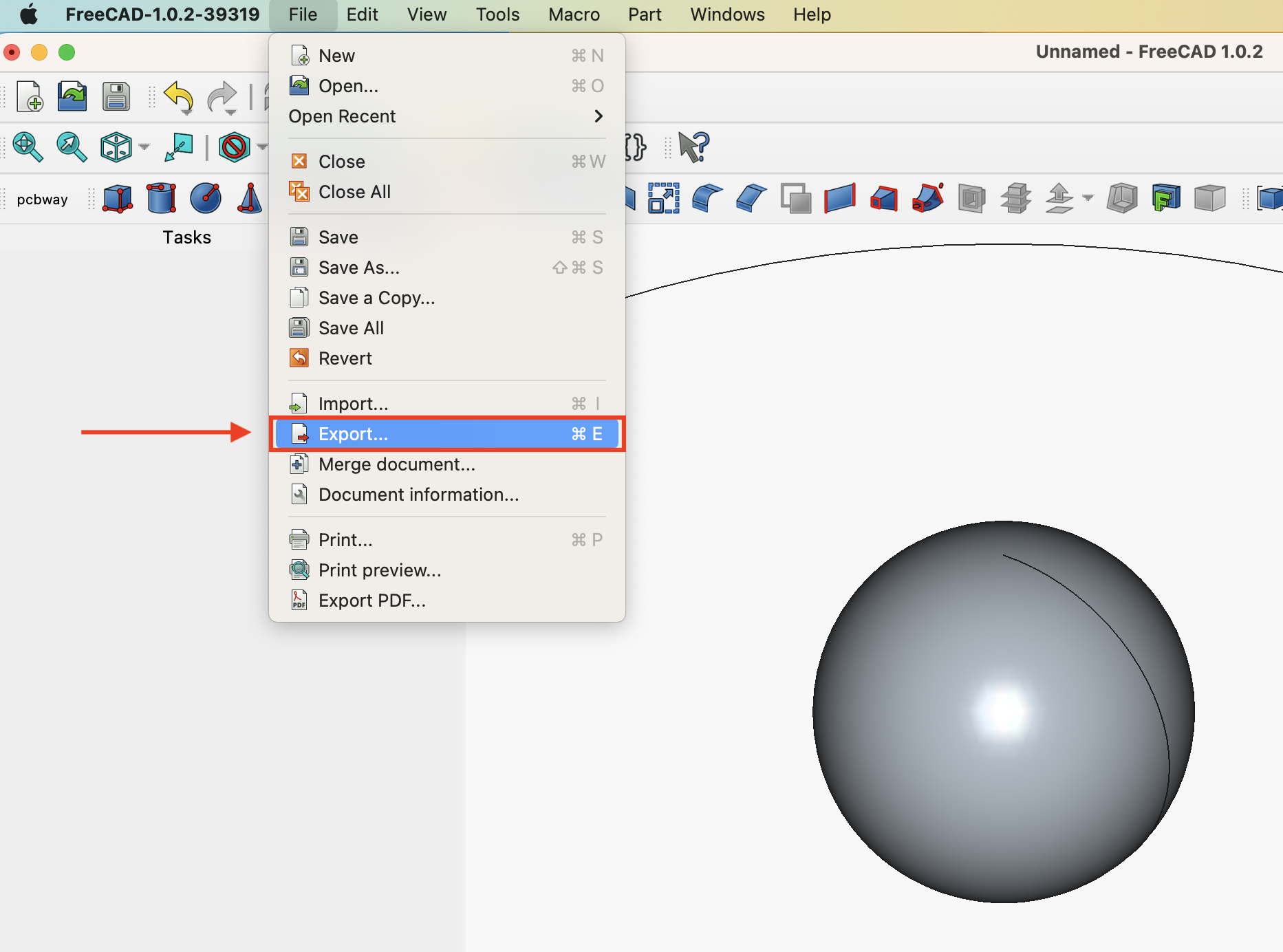Create a Cylinder primitive

coord(161,198)
